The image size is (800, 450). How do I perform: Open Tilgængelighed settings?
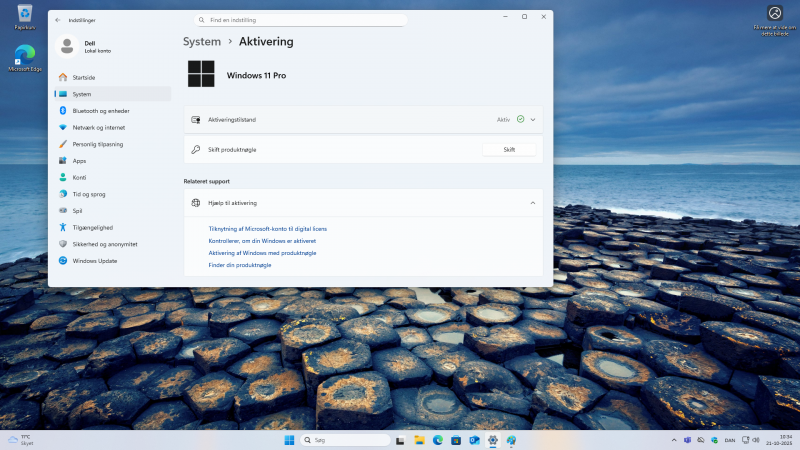tap(92, 227)
